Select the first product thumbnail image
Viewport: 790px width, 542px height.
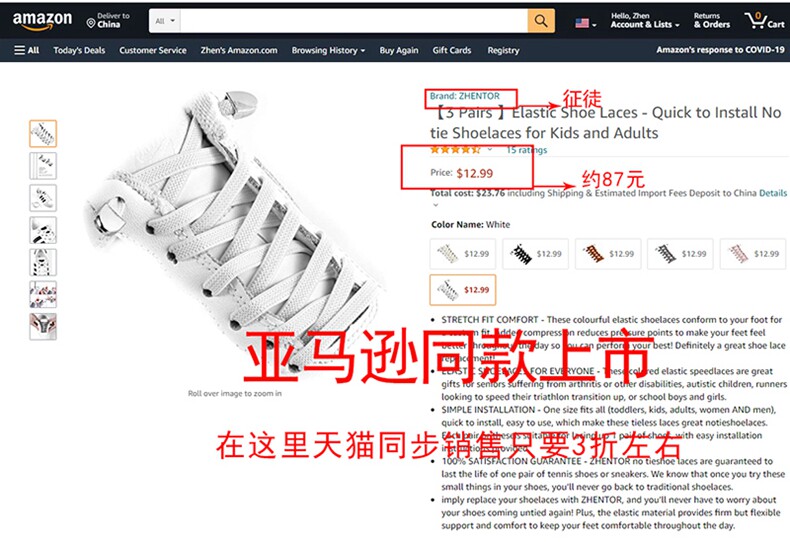point(43,133)
